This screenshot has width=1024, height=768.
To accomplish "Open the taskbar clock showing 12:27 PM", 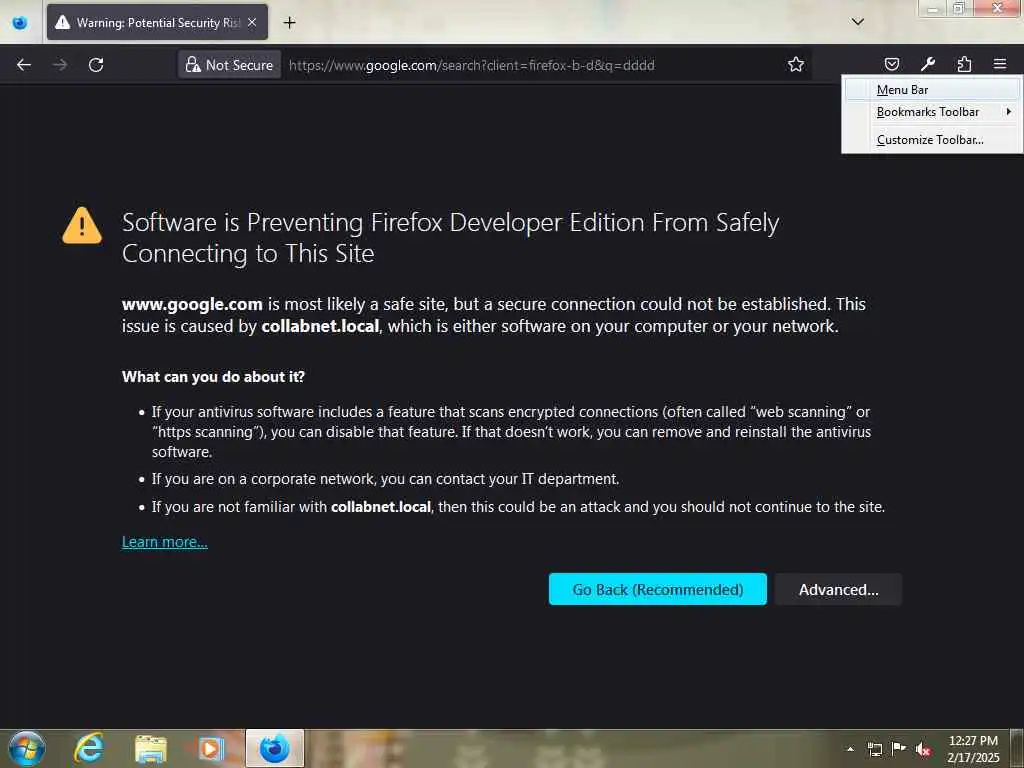I will tap(973, 749).
